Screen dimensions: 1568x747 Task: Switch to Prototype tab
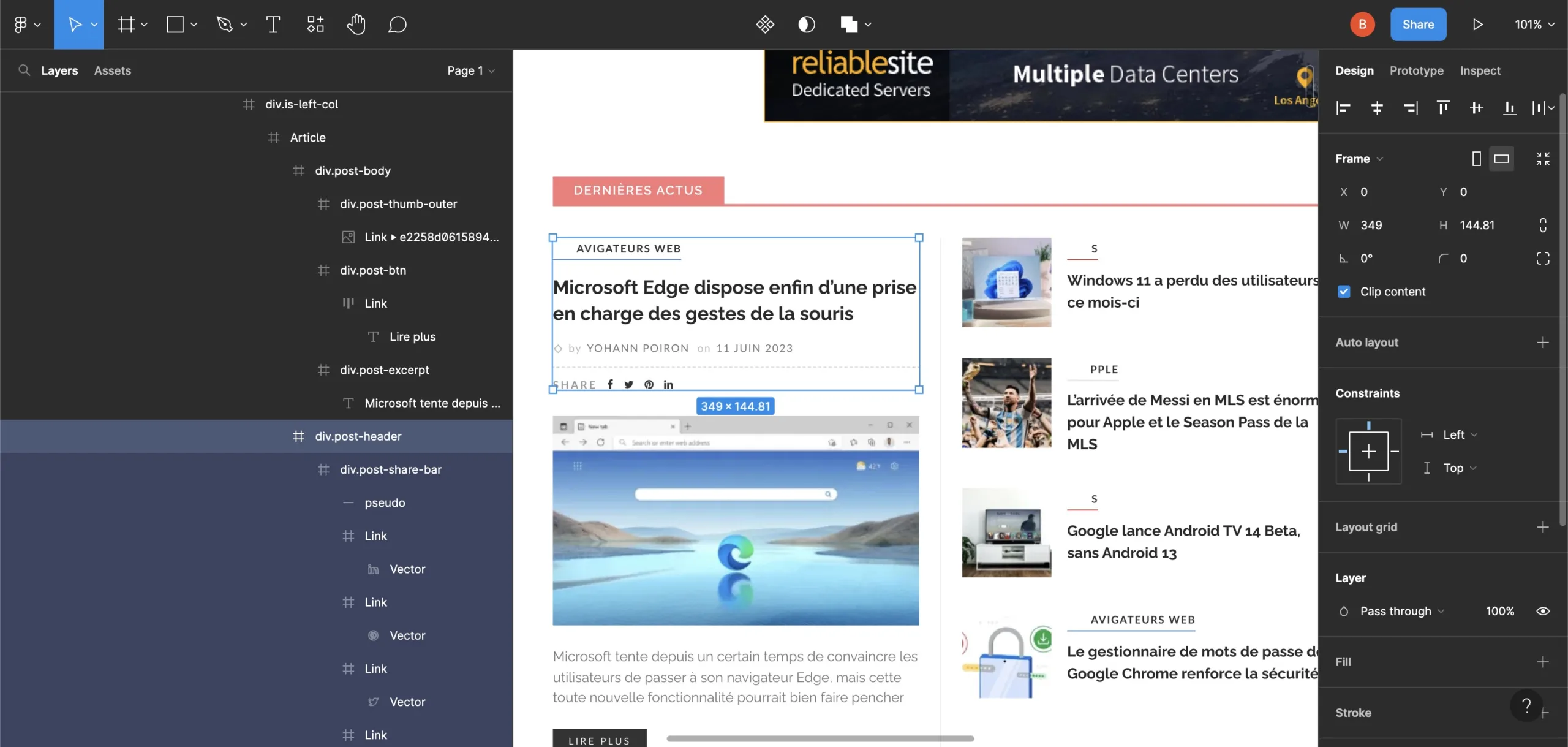(1416, 71)
